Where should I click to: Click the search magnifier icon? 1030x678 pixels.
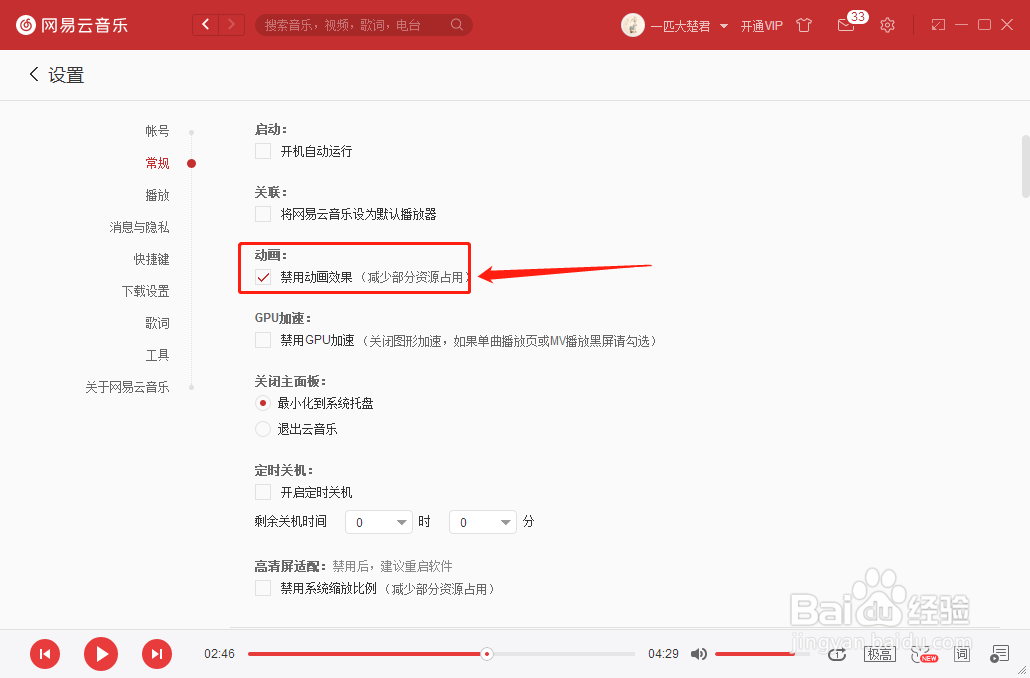457,25
